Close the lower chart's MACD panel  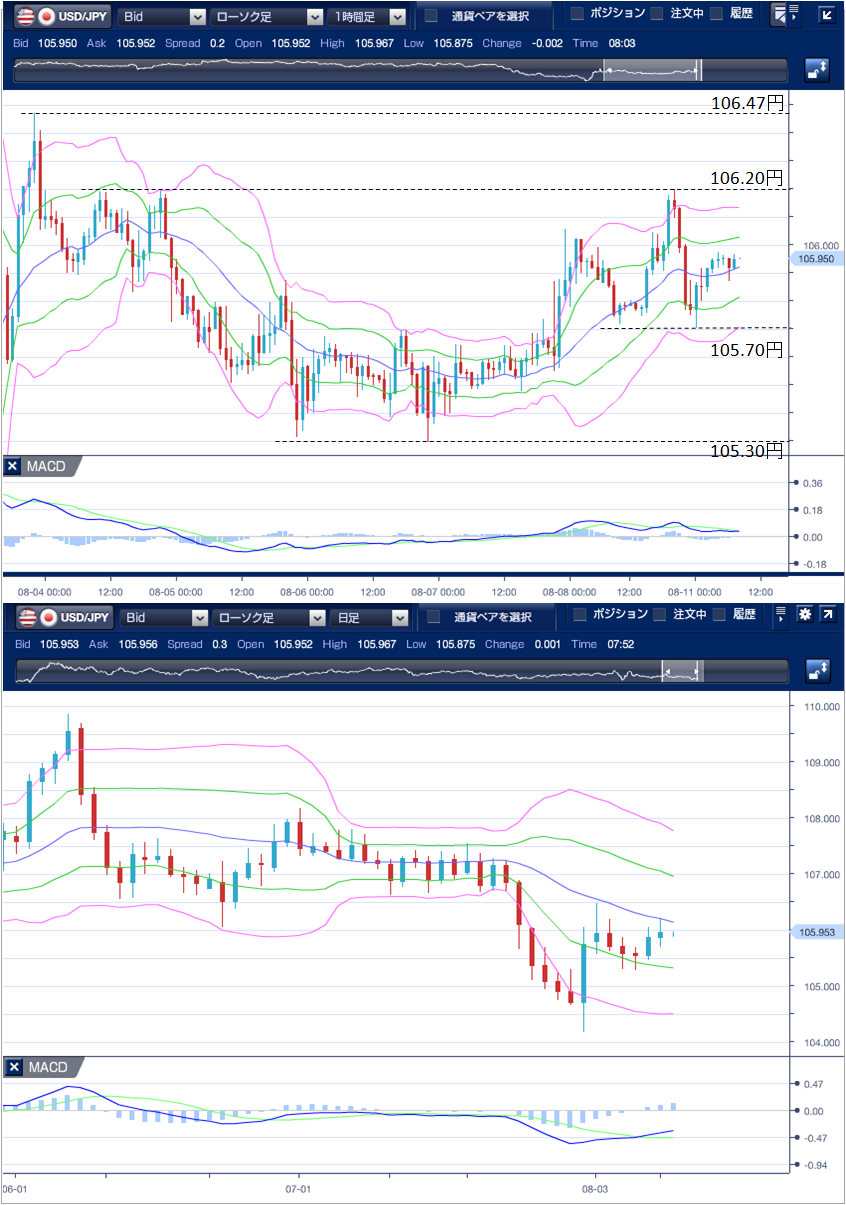[x=13, y=1068]
